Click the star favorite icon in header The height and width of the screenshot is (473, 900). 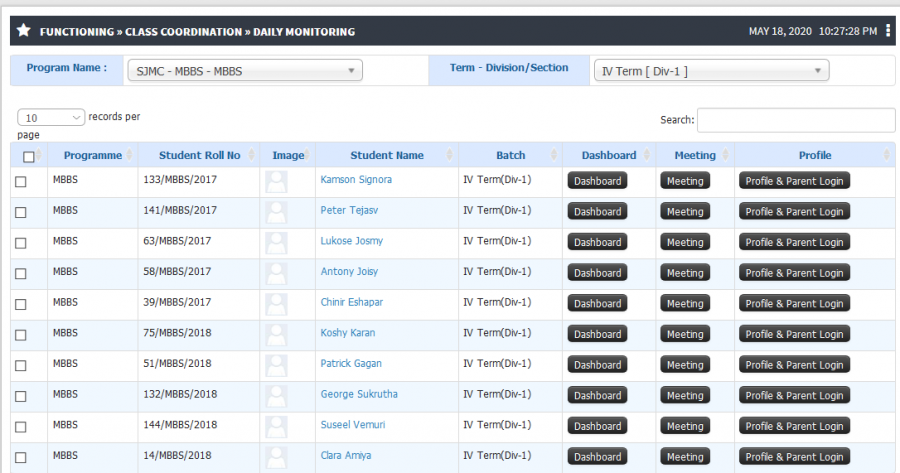coord(24,30)
